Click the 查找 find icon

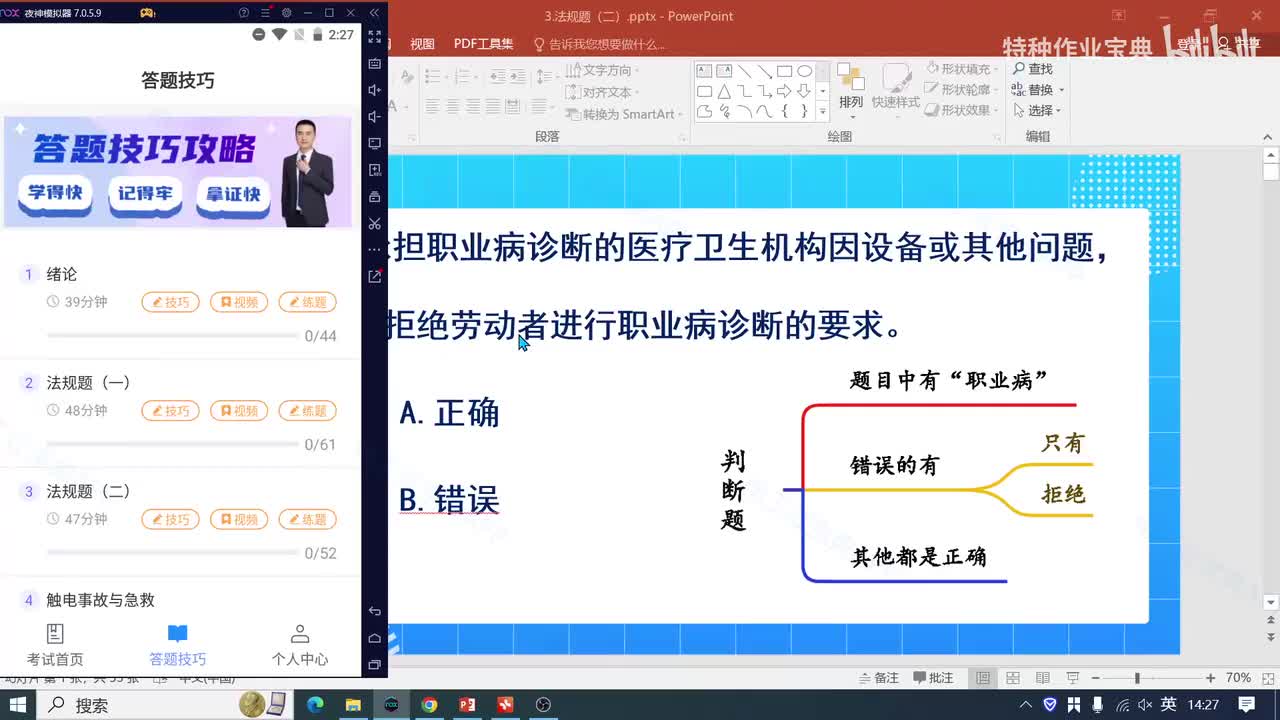pos(1019,69)
